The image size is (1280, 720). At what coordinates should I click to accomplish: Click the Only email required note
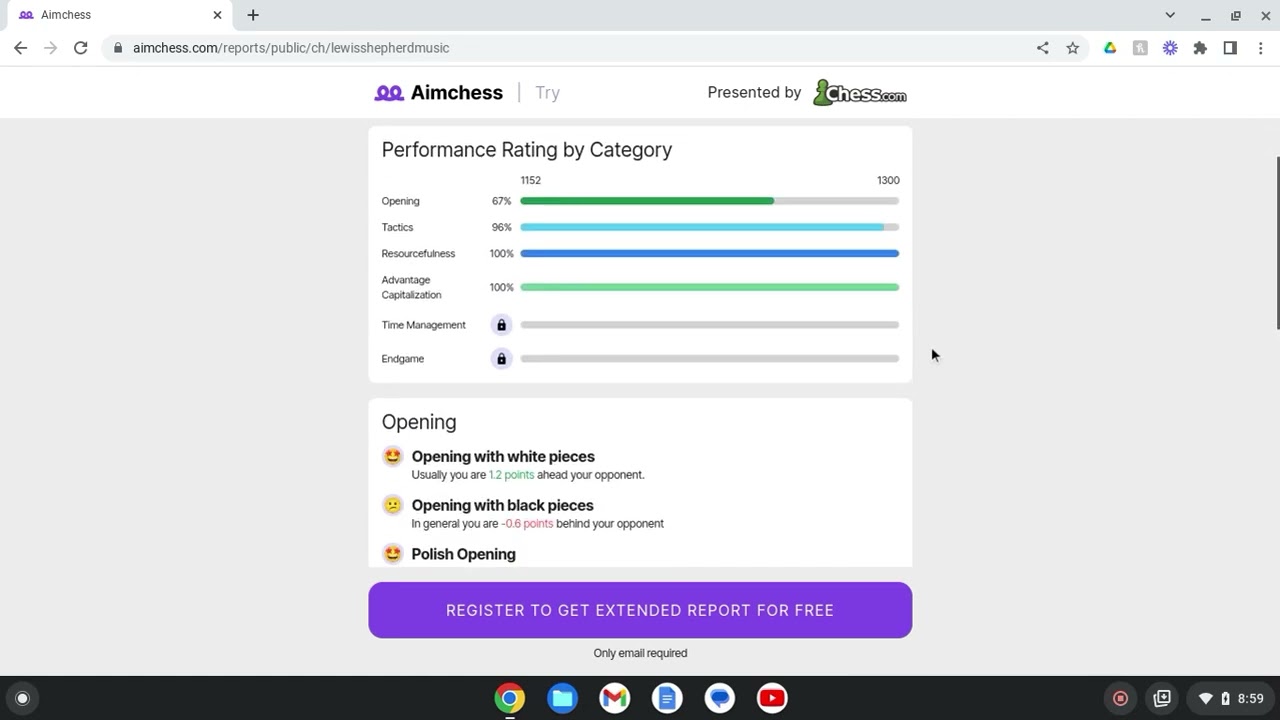[640, 653]
